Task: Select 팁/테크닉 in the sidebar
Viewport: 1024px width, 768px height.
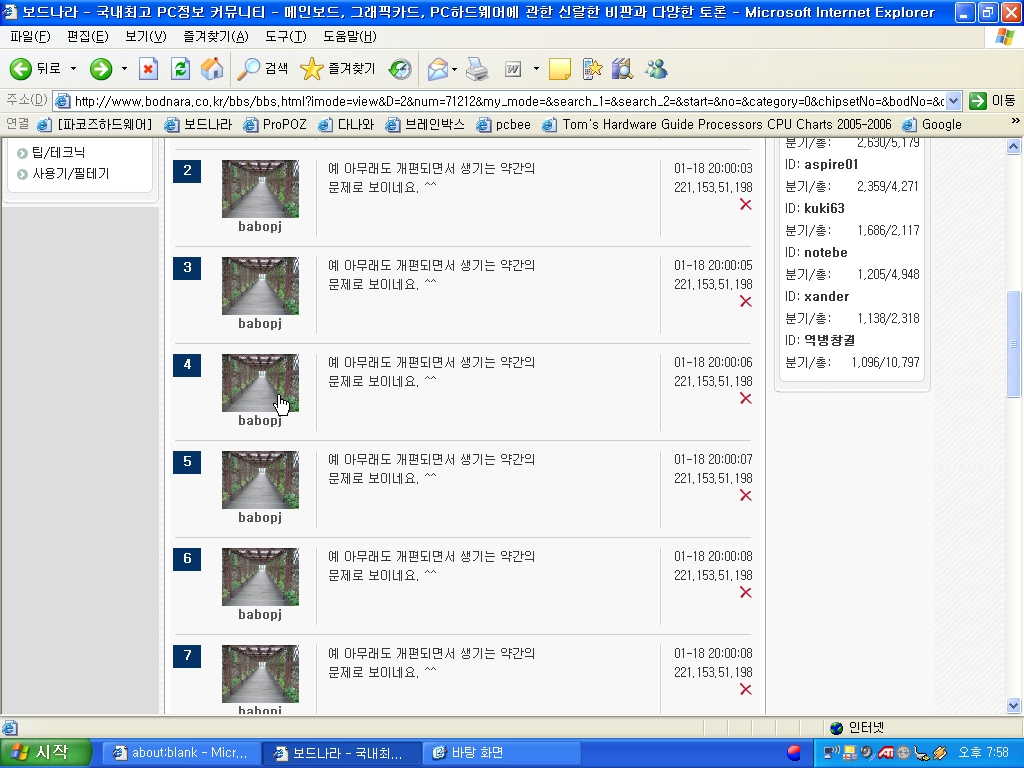Action: tap(58, 153)
